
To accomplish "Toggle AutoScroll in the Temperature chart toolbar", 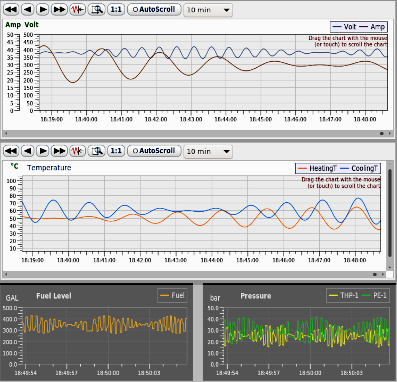I will (154, 151).
